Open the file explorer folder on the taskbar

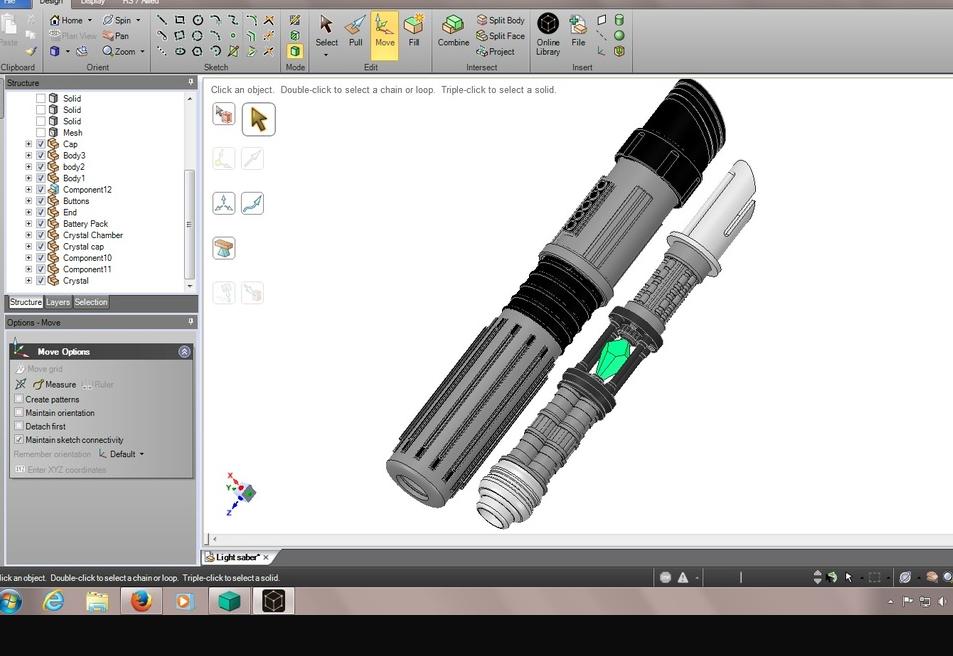(97, 601)
